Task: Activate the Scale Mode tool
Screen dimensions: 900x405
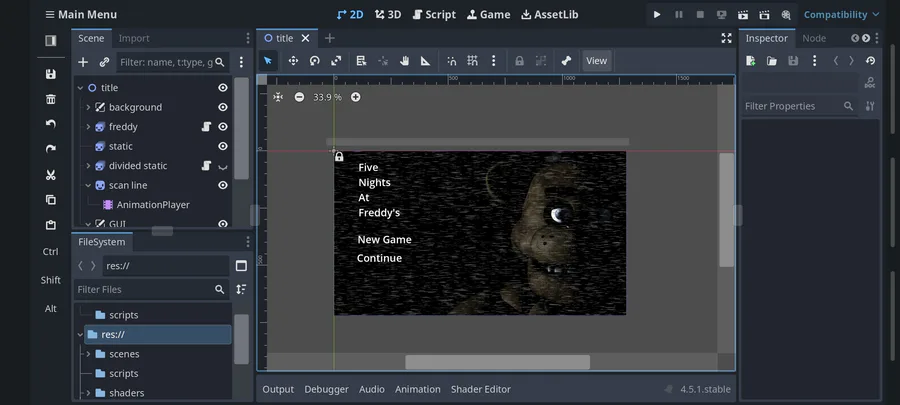Action: [x=336, y=61]
